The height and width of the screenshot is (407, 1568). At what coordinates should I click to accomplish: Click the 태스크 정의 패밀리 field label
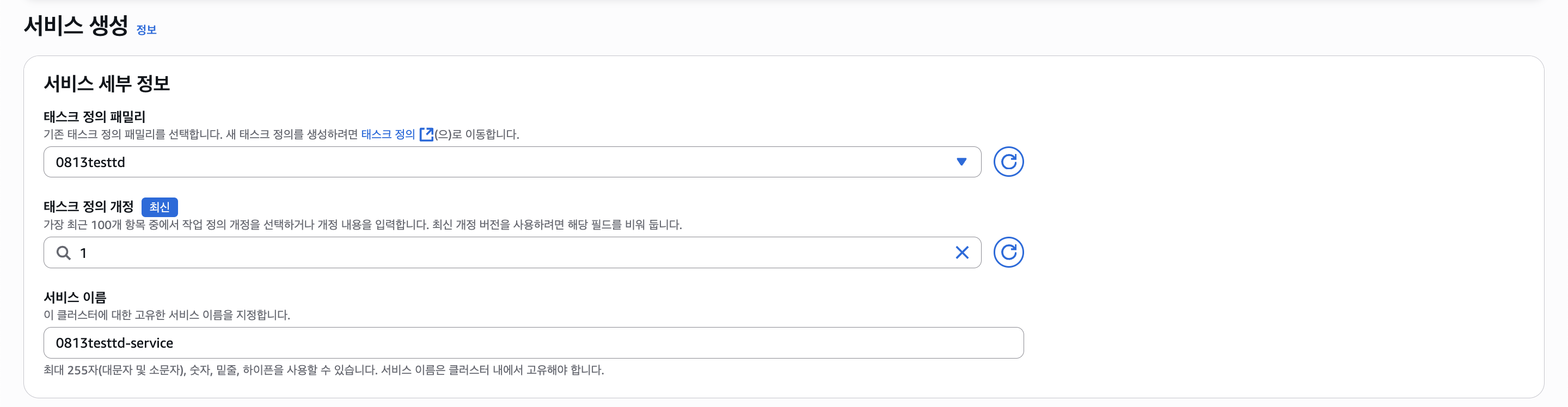[x=94, y=116]
